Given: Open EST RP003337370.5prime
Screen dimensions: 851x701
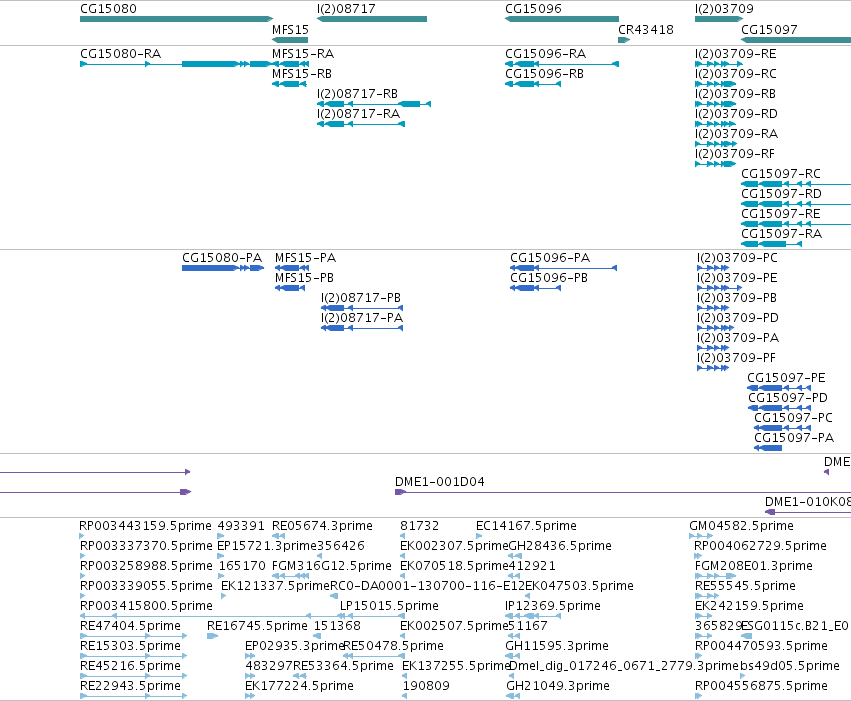Looking at the screenshot, I should pyautogui.click(x=146, y=546).
